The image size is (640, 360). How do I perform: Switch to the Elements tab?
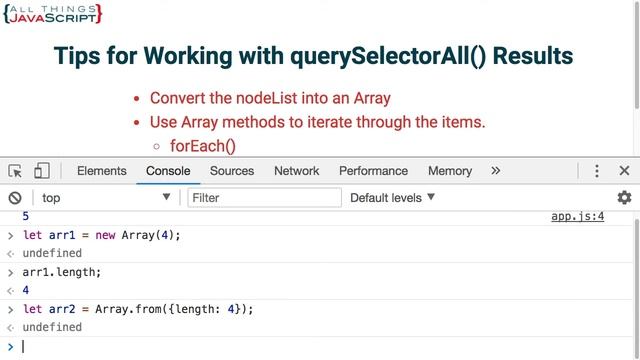click(x=102, y=171)
